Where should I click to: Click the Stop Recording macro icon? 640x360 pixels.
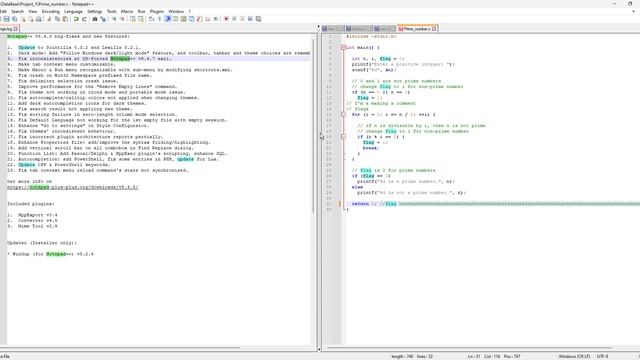click(234, 19)
